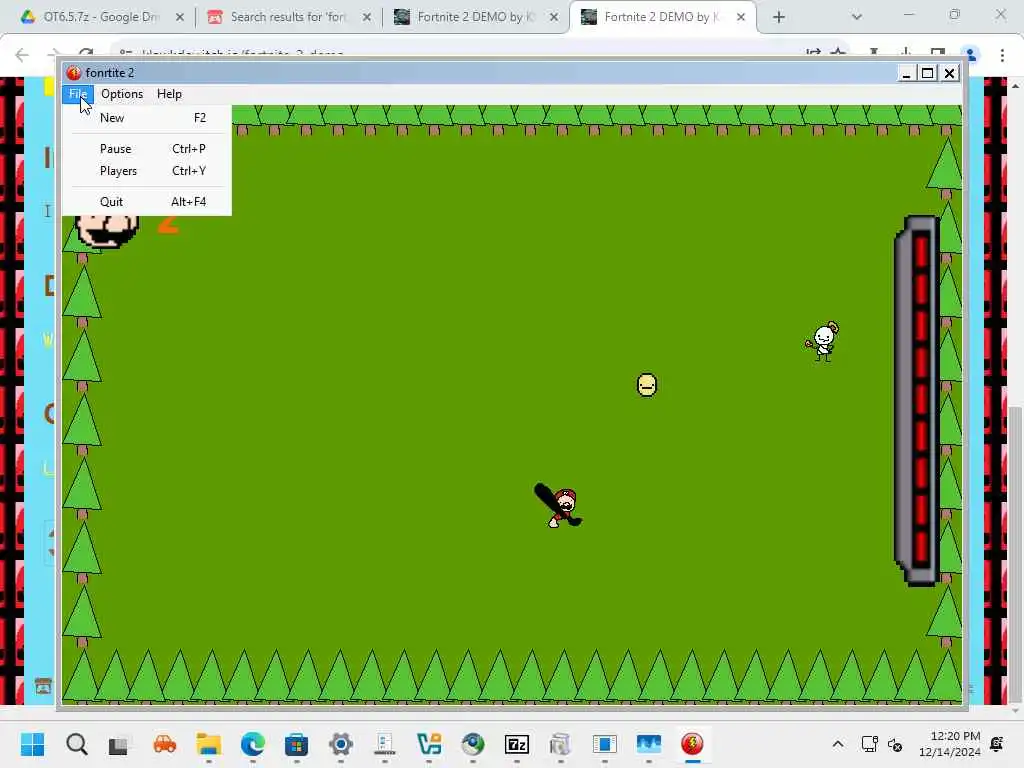This screenshot has width=1024, height=768.
Task: Open the Windows Start menu
Action: coord(32,744)
